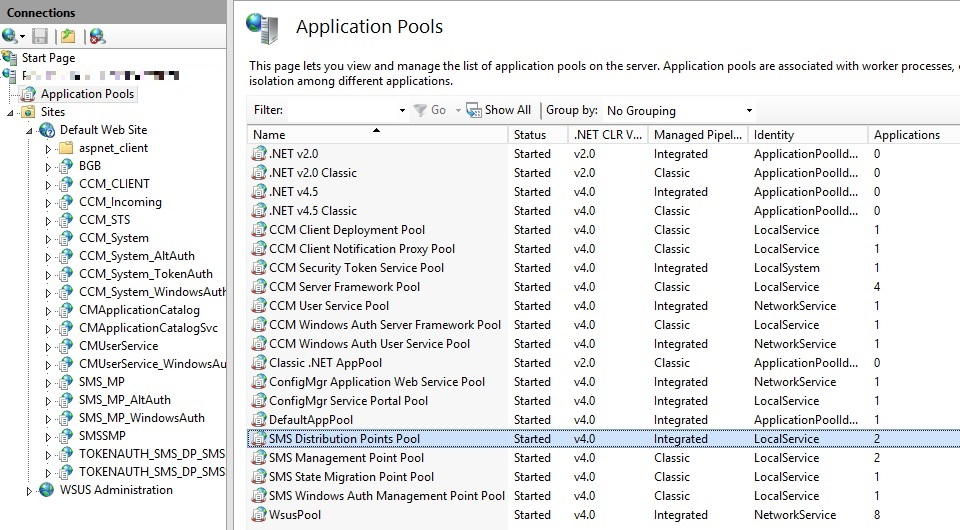Select CCM Windows Auth User Service Pool
Image resolution: width=960 pixels, height=530 pixels.
click(x=604, y=344)
